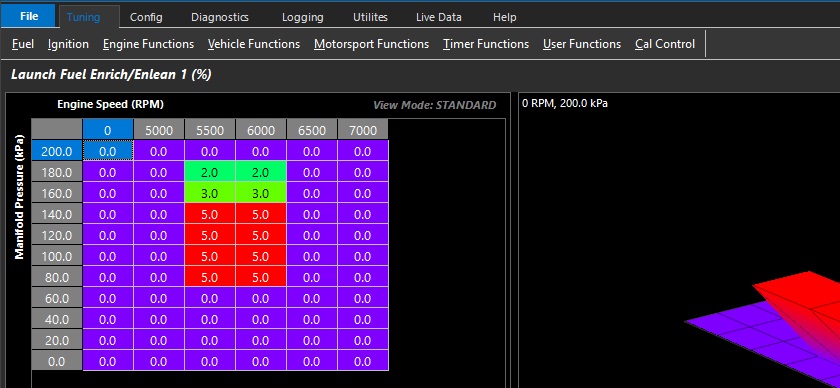This screenshot has width=840, height=388.
Task: Click cell at 40.0 kPa, 5000 RPM
Action: pos(159,319)
